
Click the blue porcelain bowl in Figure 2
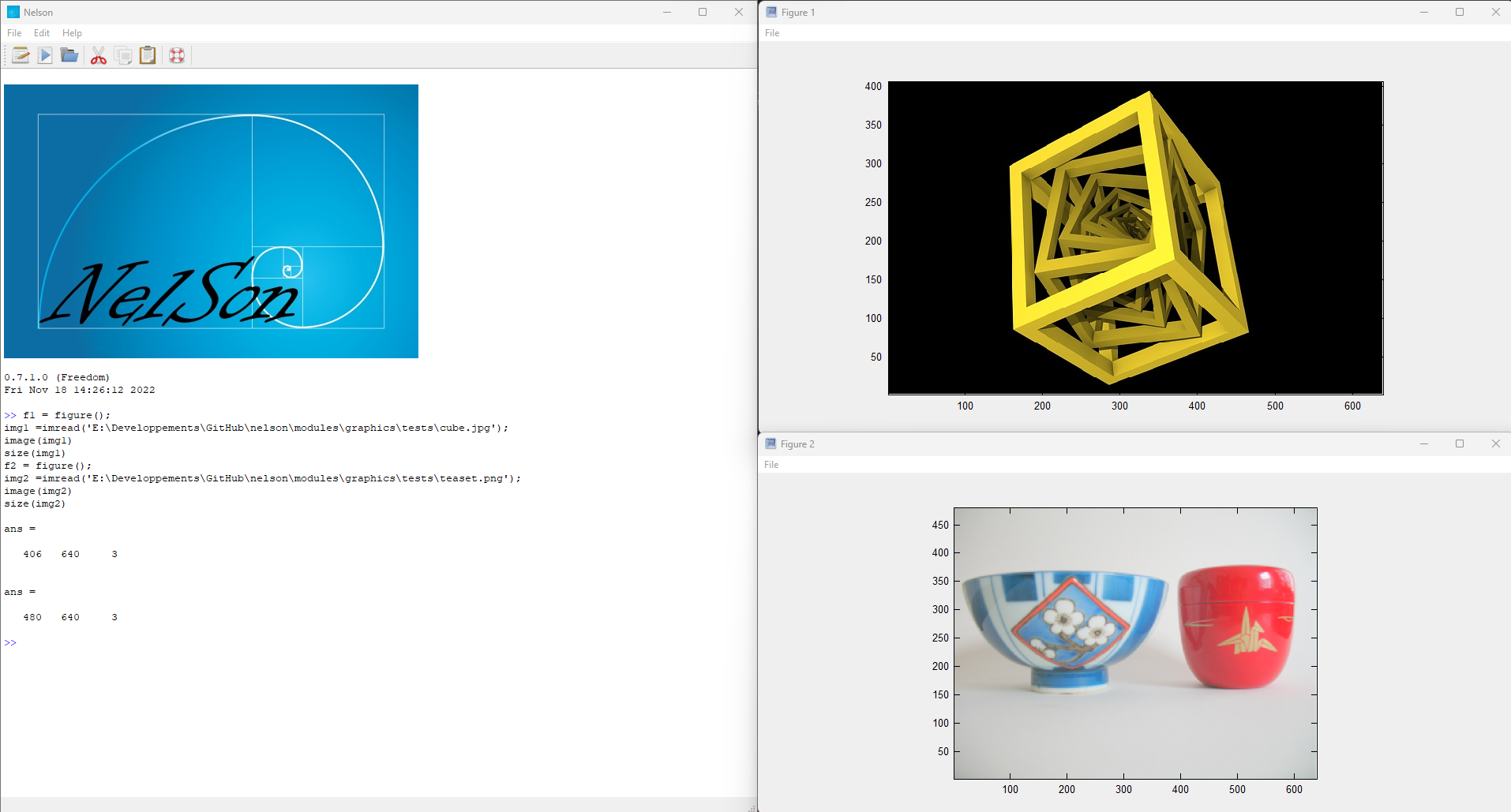1066,631
